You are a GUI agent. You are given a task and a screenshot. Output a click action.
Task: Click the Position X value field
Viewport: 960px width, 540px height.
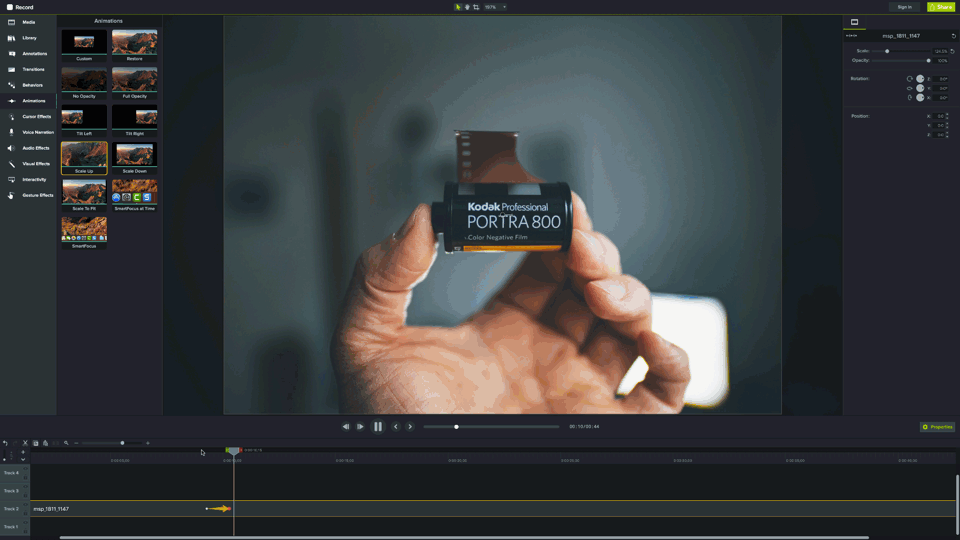coord(939,116)
